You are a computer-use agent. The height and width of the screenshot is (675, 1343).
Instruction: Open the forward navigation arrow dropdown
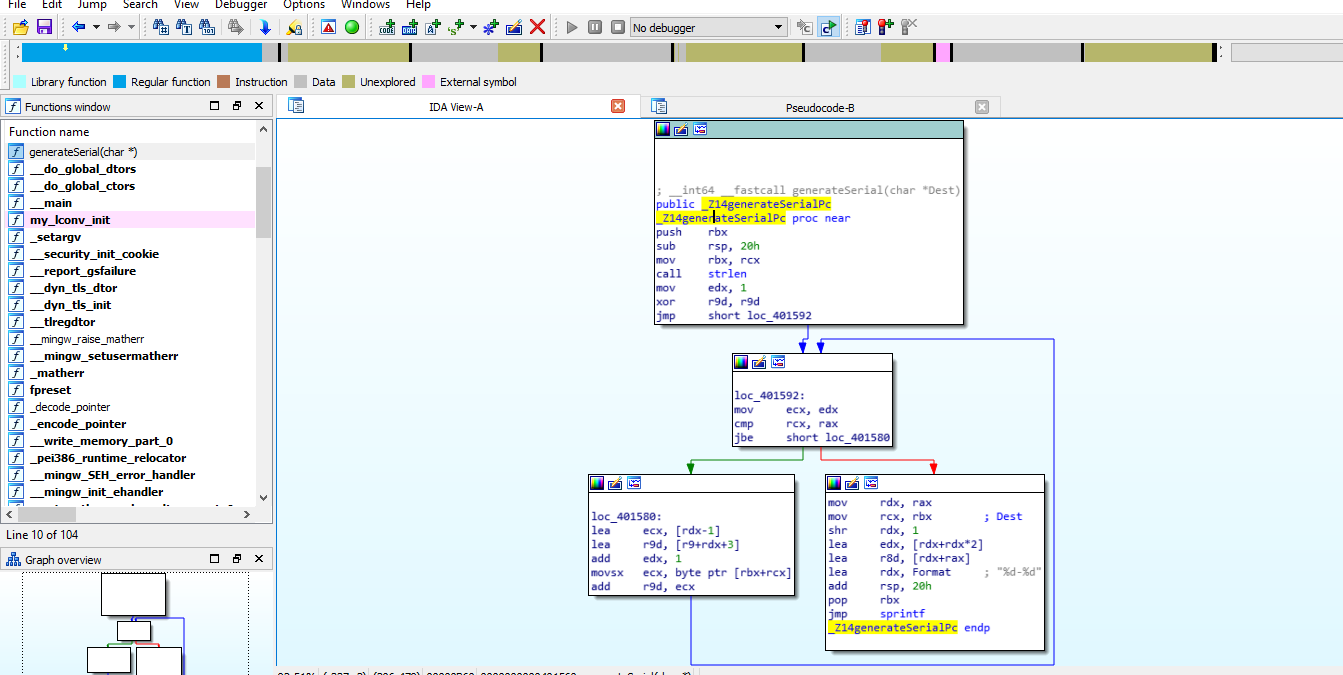click(x=131, y=27)
